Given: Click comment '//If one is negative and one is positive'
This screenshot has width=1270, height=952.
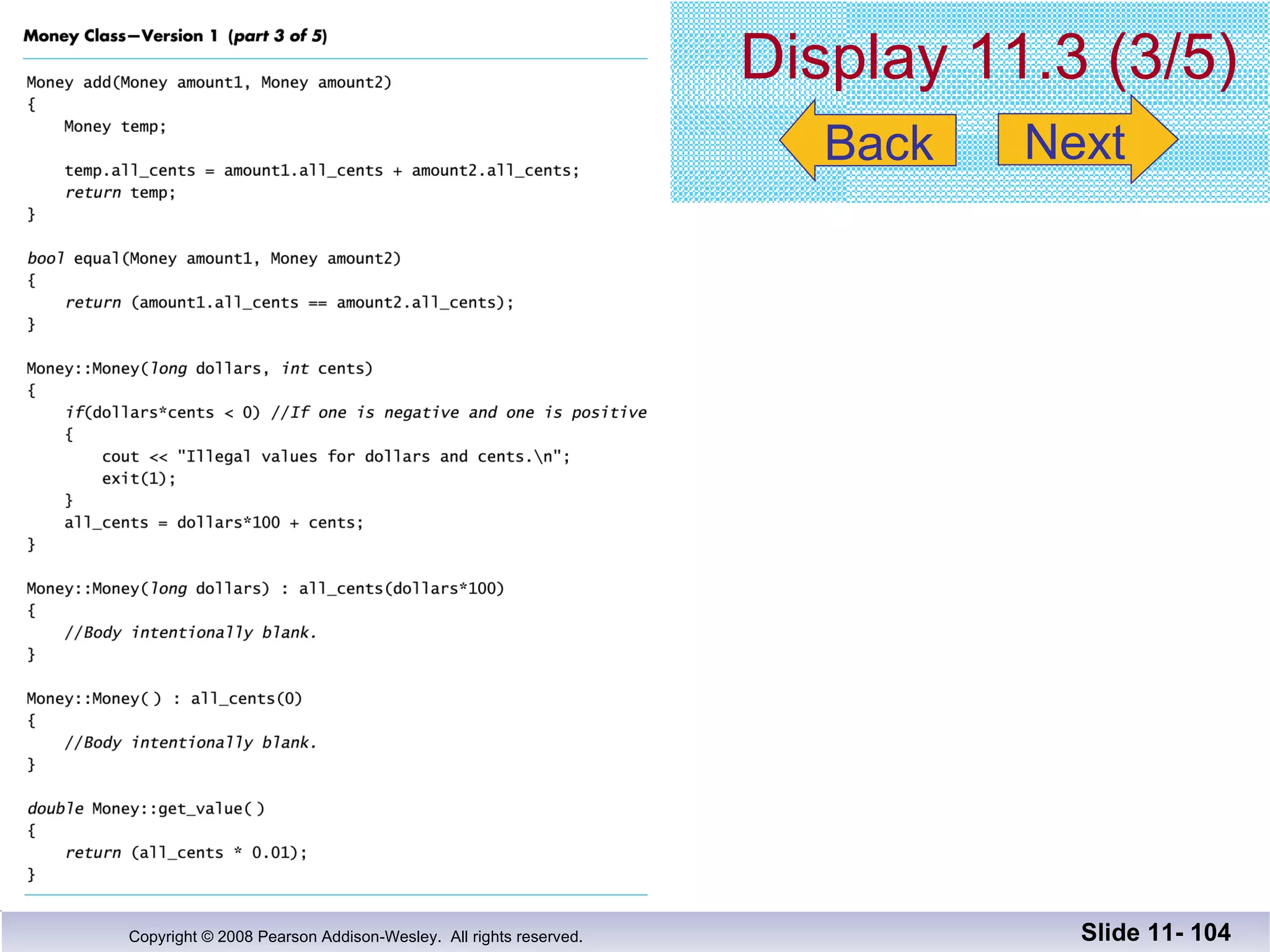Looking at the screenshot, I should 459,413.
